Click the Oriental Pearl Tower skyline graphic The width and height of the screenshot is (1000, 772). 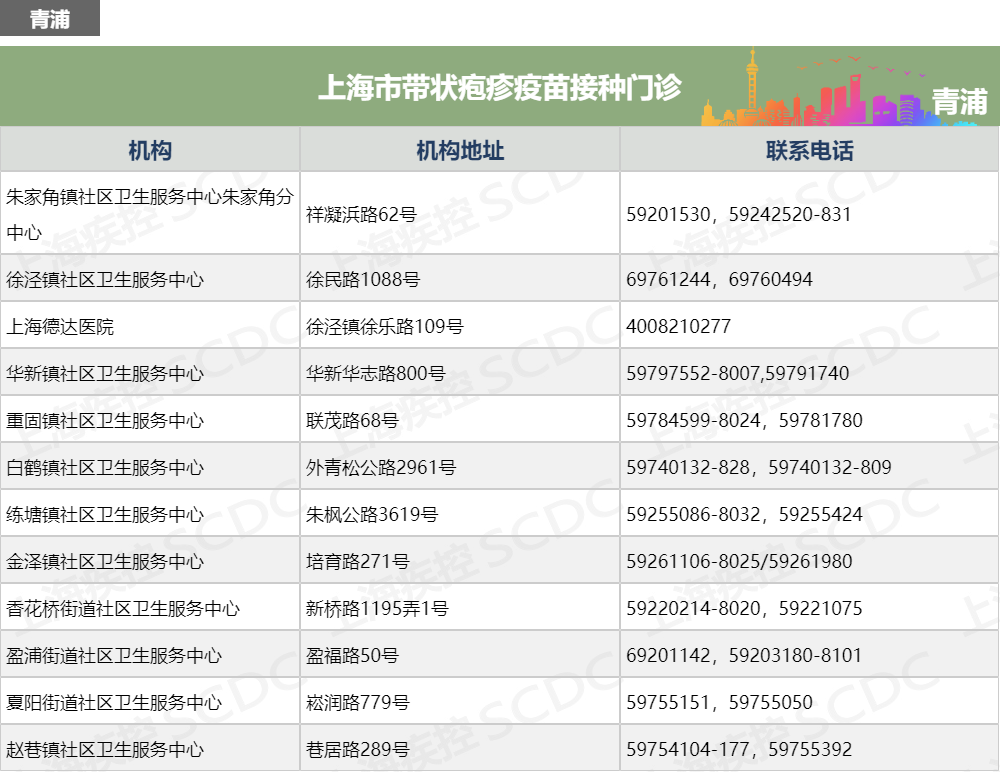753,86
